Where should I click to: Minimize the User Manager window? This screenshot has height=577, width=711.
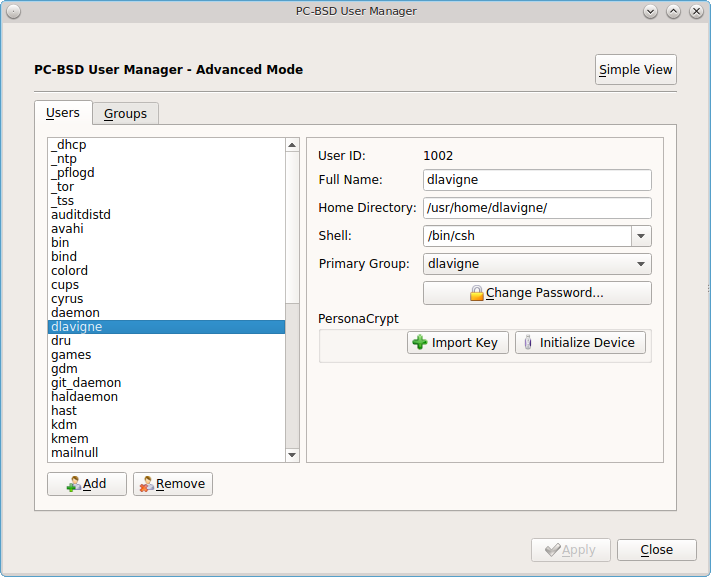pyautogui.click(x=650, y=11)
